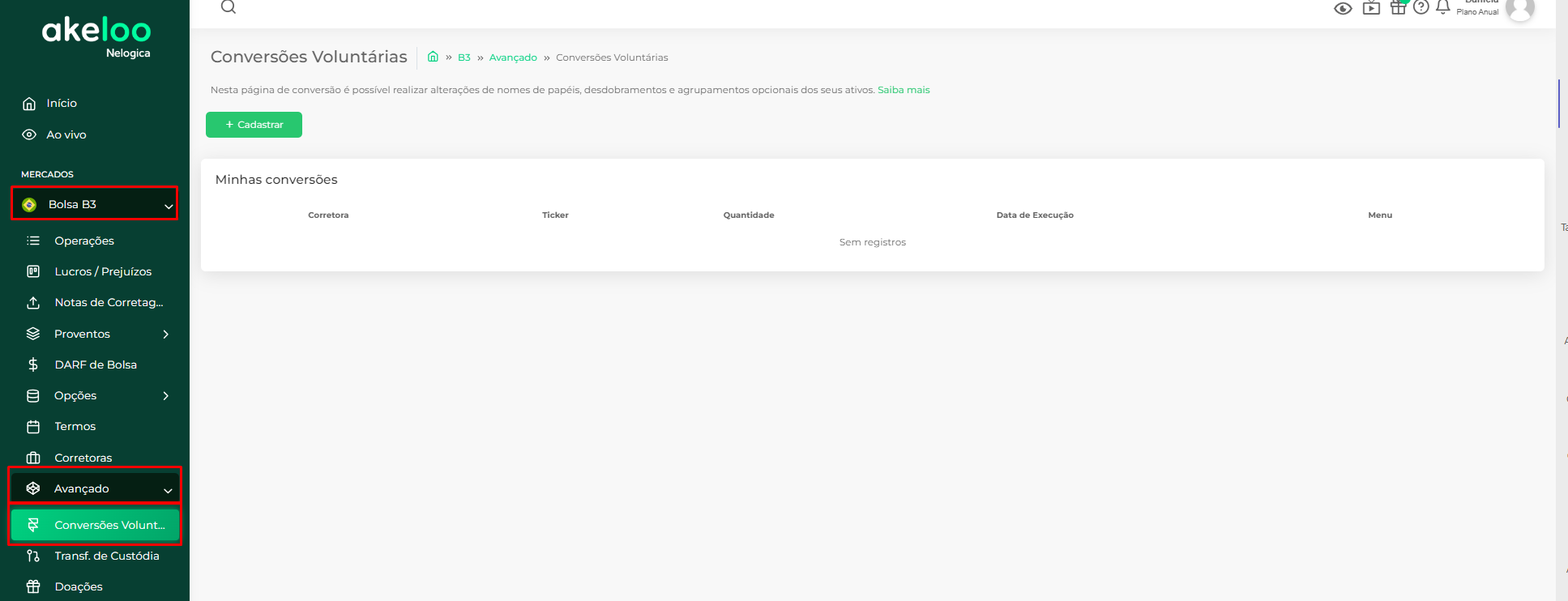Open Transf. de Custódia menu item

pos(107,556)
